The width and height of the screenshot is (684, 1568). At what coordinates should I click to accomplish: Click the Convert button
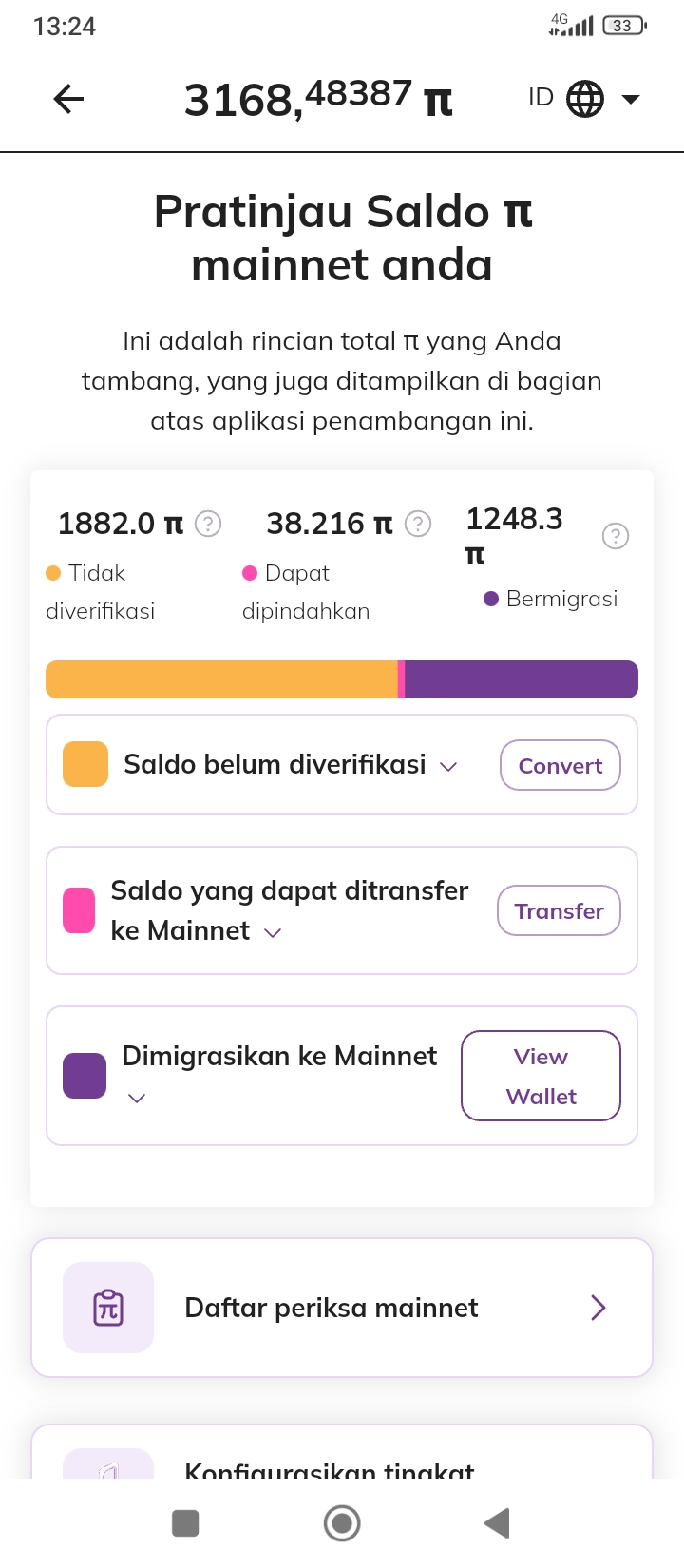click(560, 765)
